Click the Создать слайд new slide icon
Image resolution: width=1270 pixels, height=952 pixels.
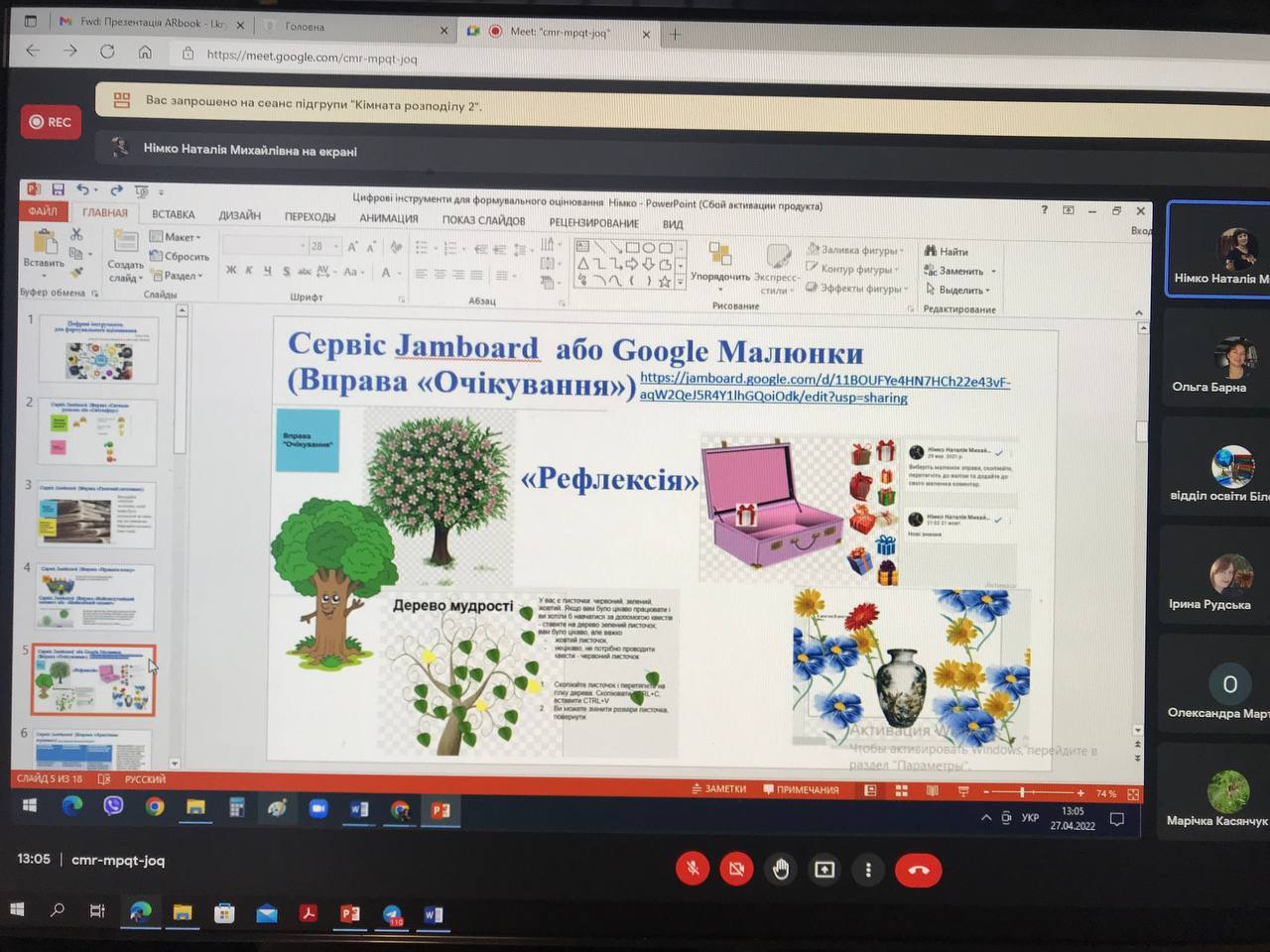[125, 242]
